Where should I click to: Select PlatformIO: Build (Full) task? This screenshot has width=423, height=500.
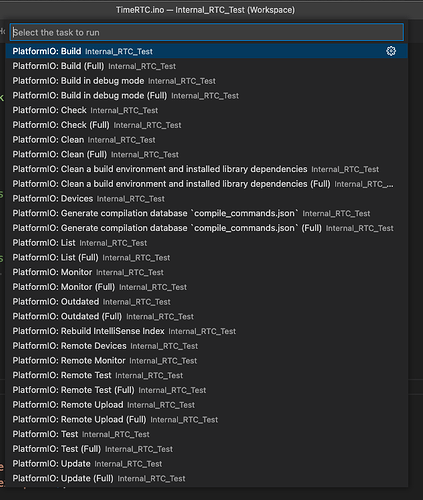(x=206, y=66)
